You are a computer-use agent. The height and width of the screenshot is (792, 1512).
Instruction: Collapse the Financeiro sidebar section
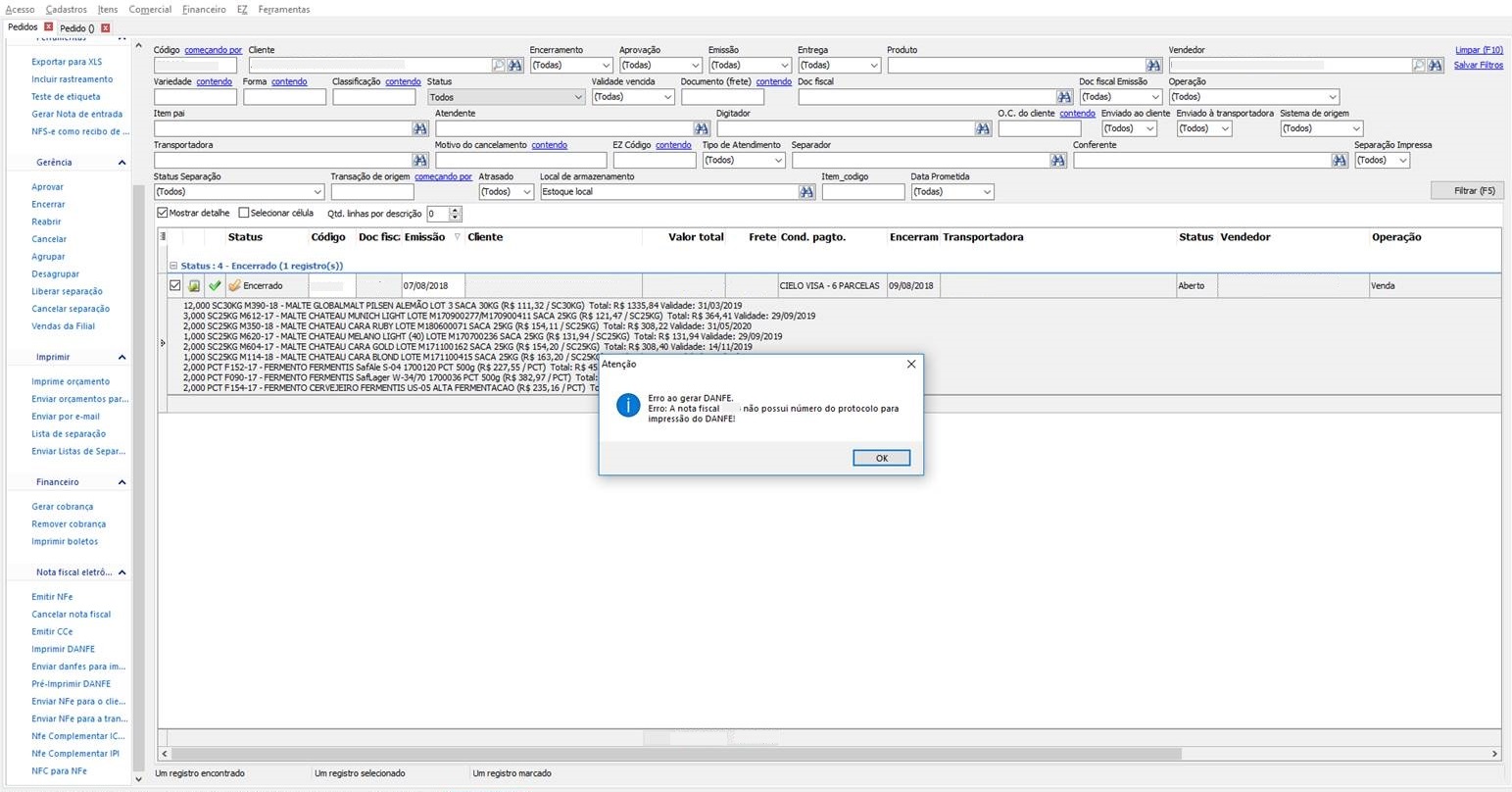click(x=122, y=482)
